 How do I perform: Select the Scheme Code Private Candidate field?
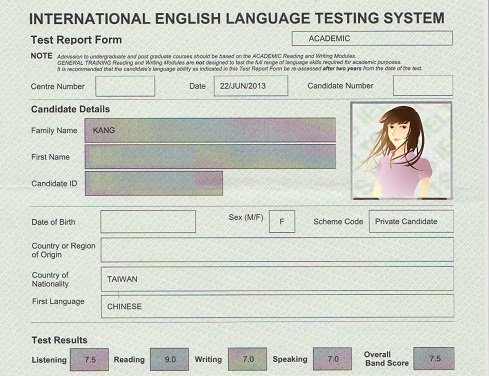pos(411,221)
